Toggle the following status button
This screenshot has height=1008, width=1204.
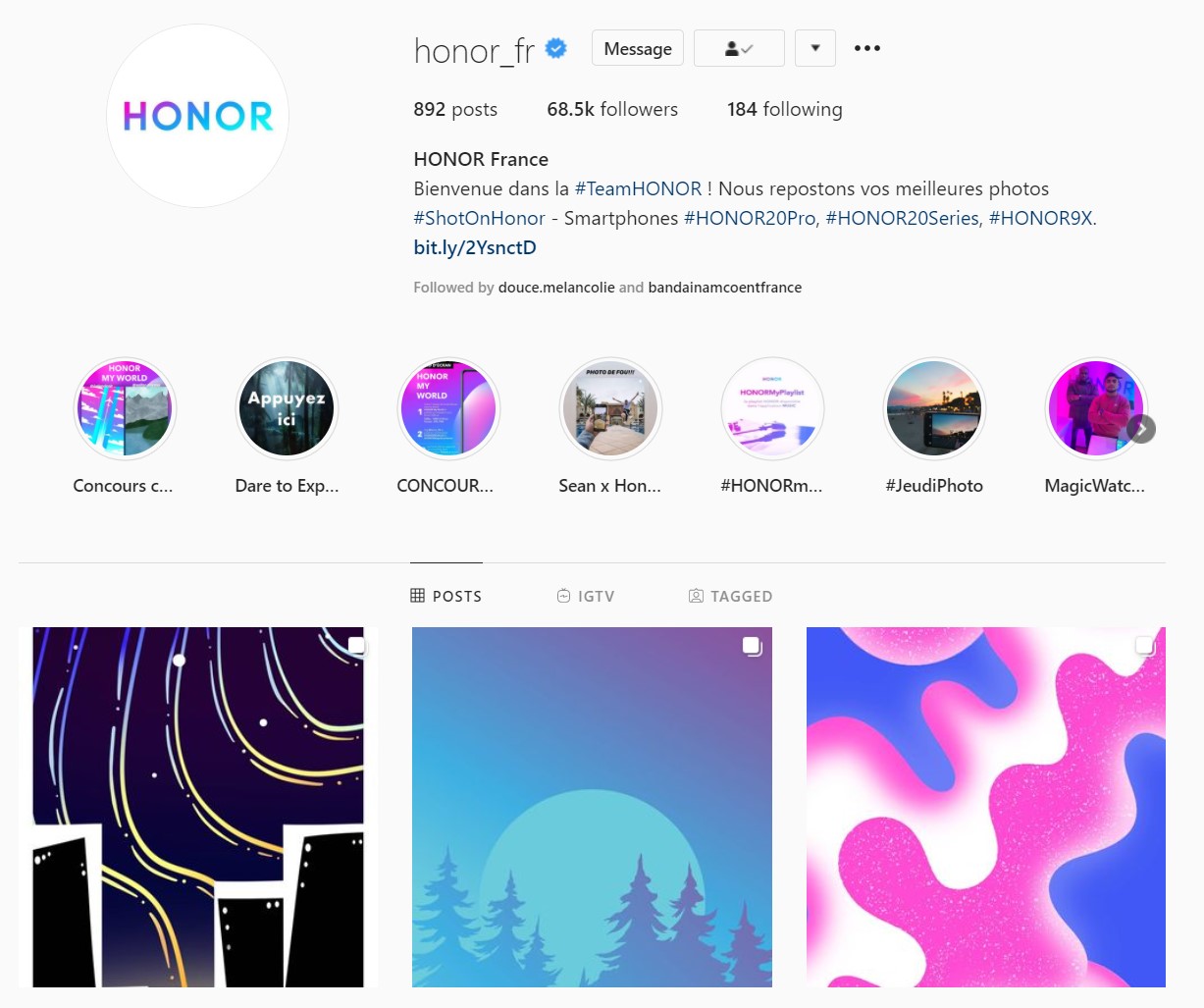pos(739,48)
